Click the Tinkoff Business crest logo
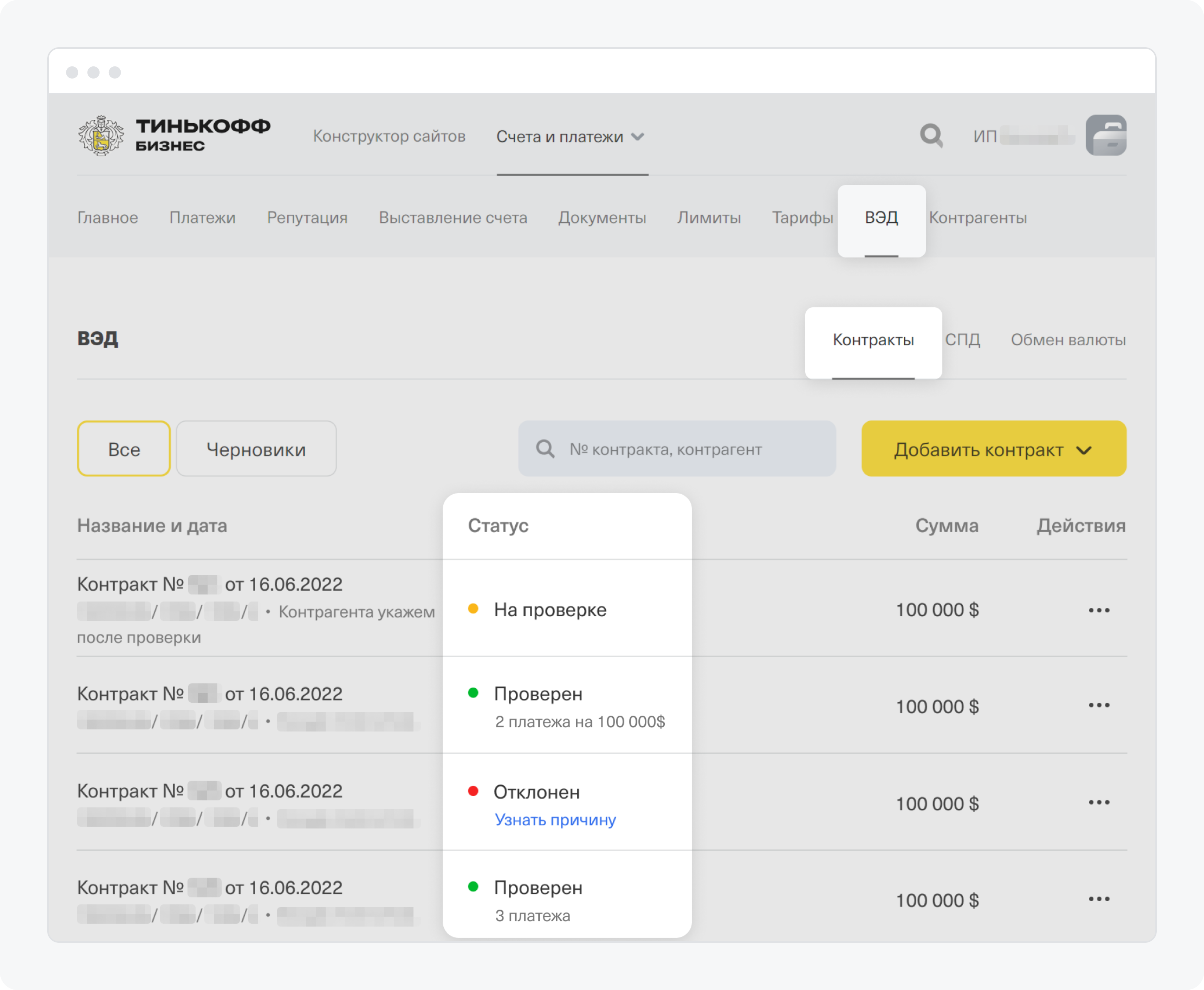Screen dimensions: 1204x990 coord(101,136)
